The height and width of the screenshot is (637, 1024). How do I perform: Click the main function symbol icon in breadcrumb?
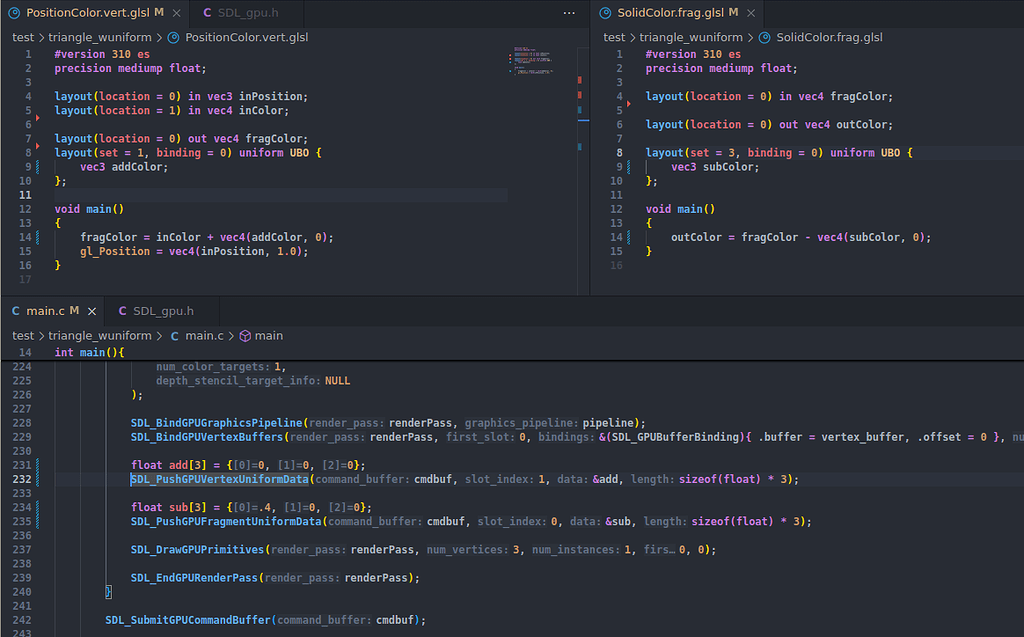[244, 336]
